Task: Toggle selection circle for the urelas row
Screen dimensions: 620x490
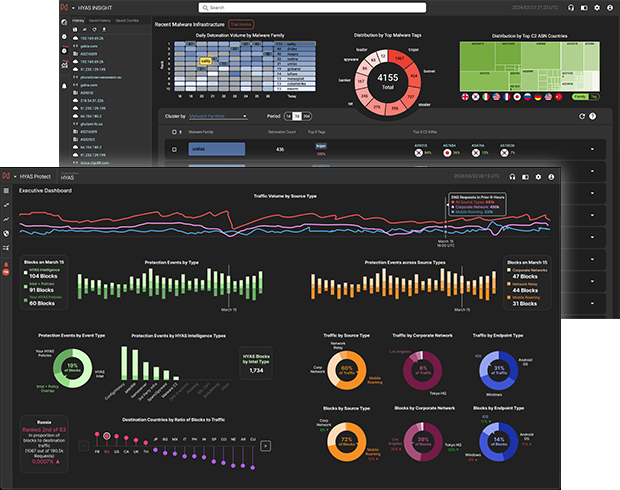Action: click(174, 149)
